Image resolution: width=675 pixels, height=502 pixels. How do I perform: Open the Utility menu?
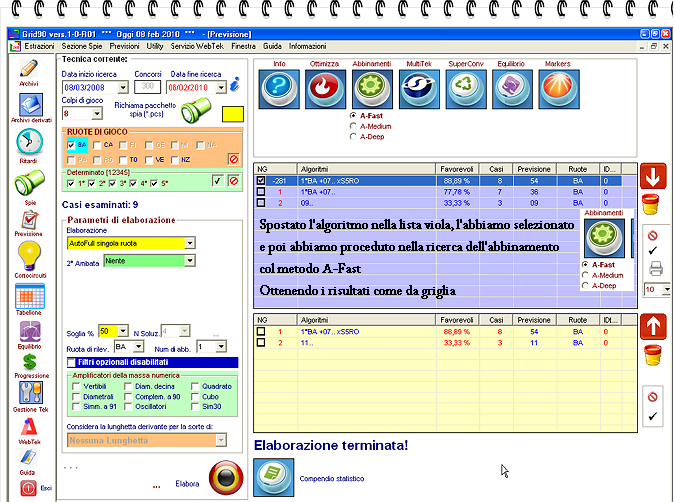[155, 46]
